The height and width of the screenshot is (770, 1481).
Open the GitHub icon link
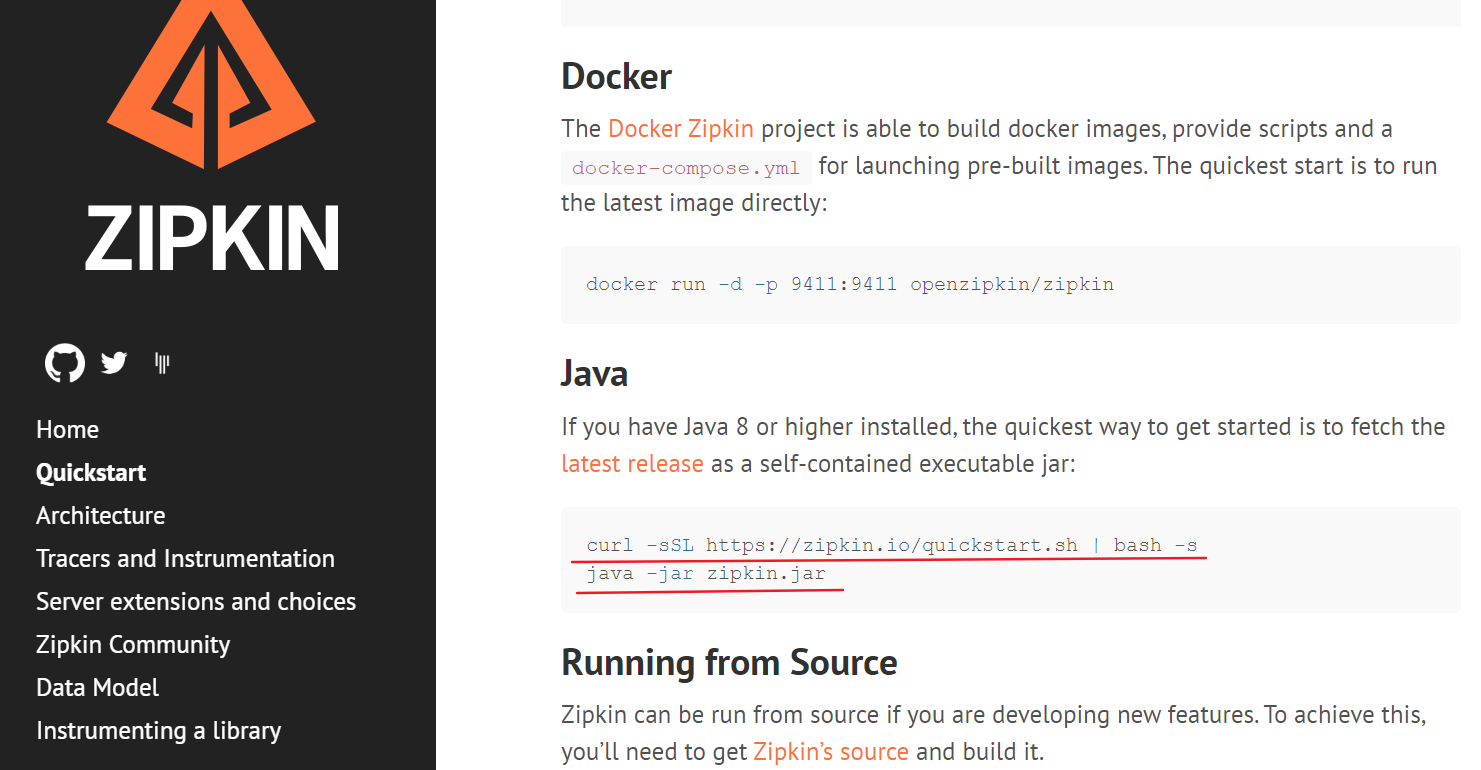point(65,363)
